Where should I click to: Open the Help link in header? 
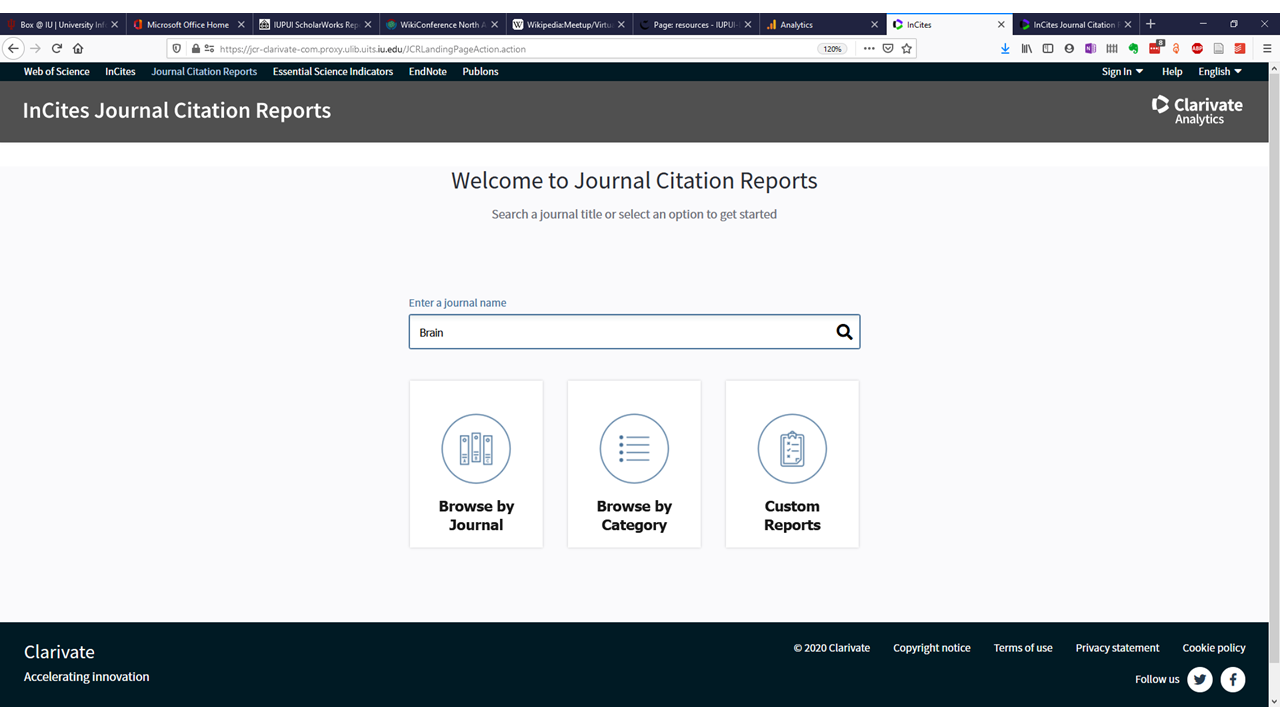[x=1172, y=72]
